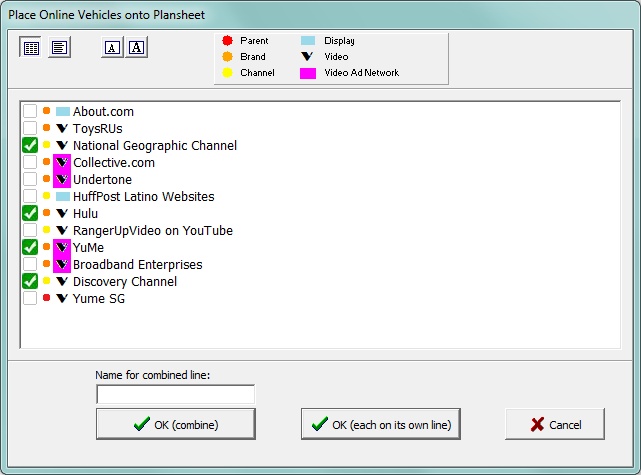Click the light blue Display legend swatch
Viewport: 641px width, 475px height.
(308, 40)
